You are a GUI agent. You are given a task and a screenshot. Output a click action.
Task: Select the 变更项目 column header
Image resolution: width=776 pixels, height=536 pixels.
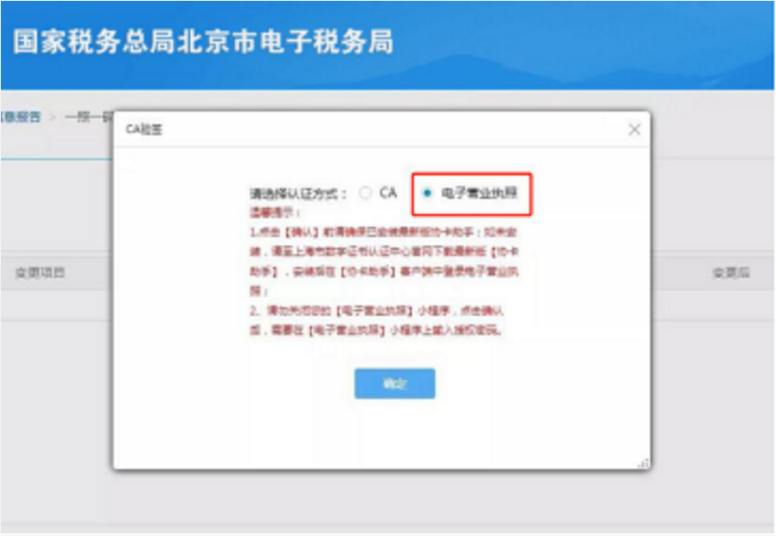40,272
